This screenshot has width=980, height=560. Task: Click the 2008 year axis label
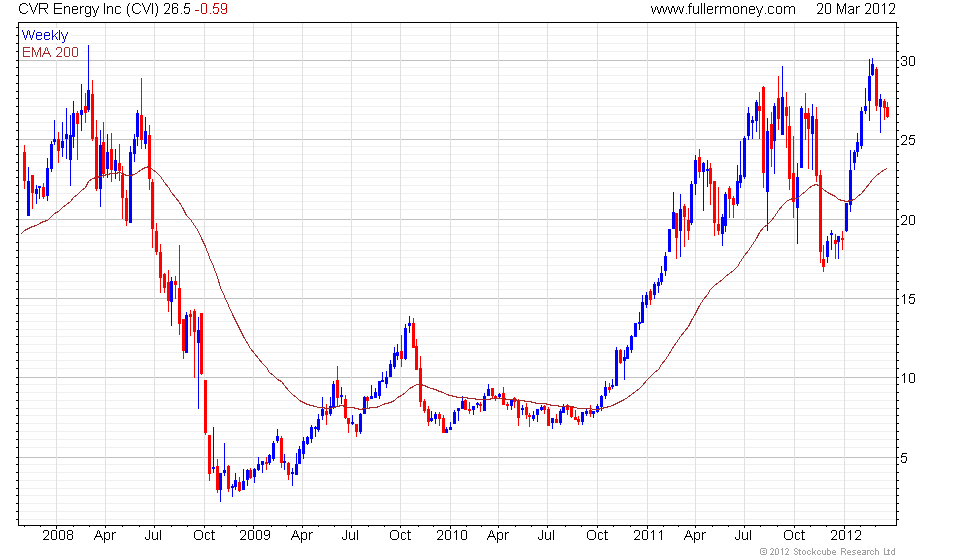(x=58, y=535)
